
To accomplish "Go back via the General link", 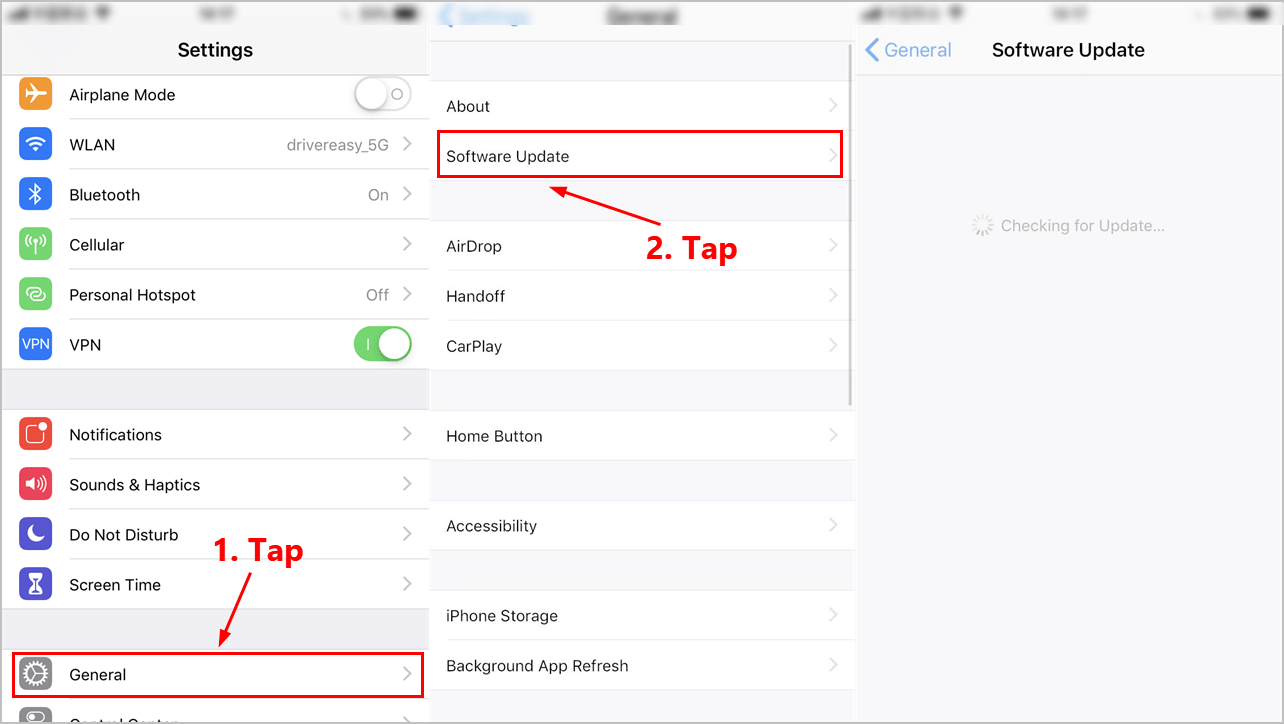I will click(908, 50).
